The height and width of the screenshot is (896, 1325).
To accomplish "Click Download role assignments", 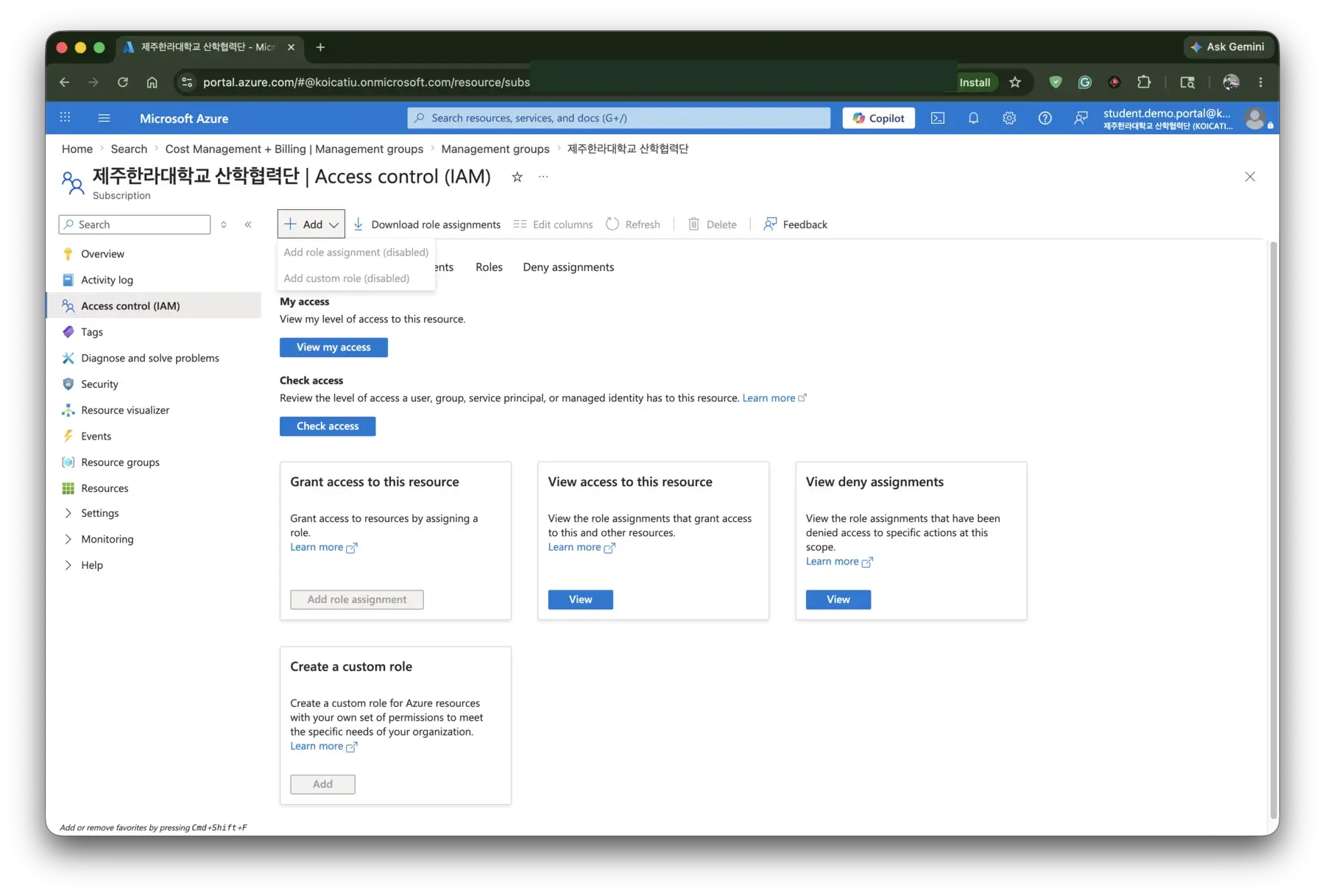I will pyautogui.click(x=427, y=225).
